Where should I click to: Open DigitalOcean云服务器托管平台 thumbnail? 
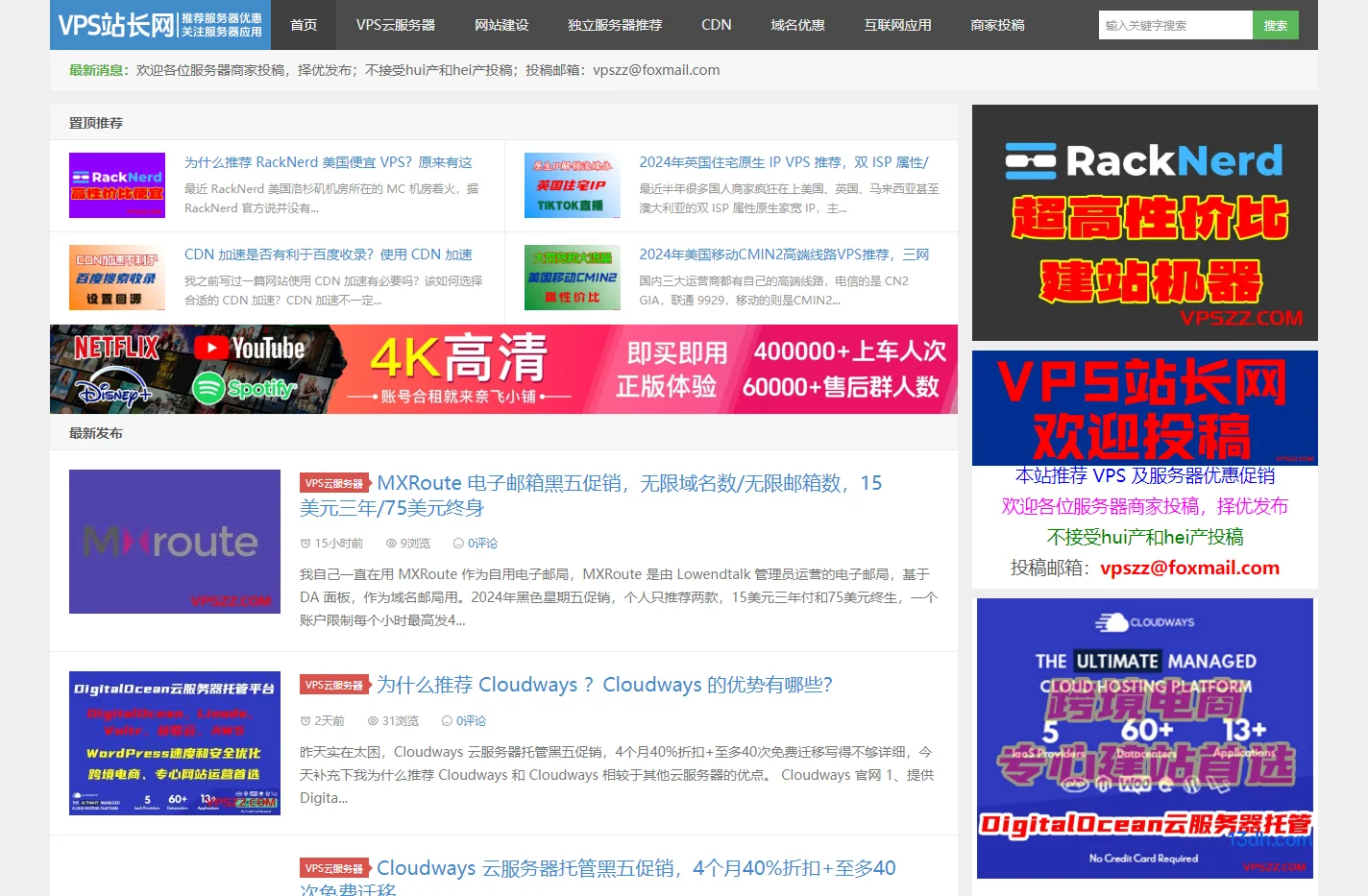pyautogui.click(x=175, y=743)
